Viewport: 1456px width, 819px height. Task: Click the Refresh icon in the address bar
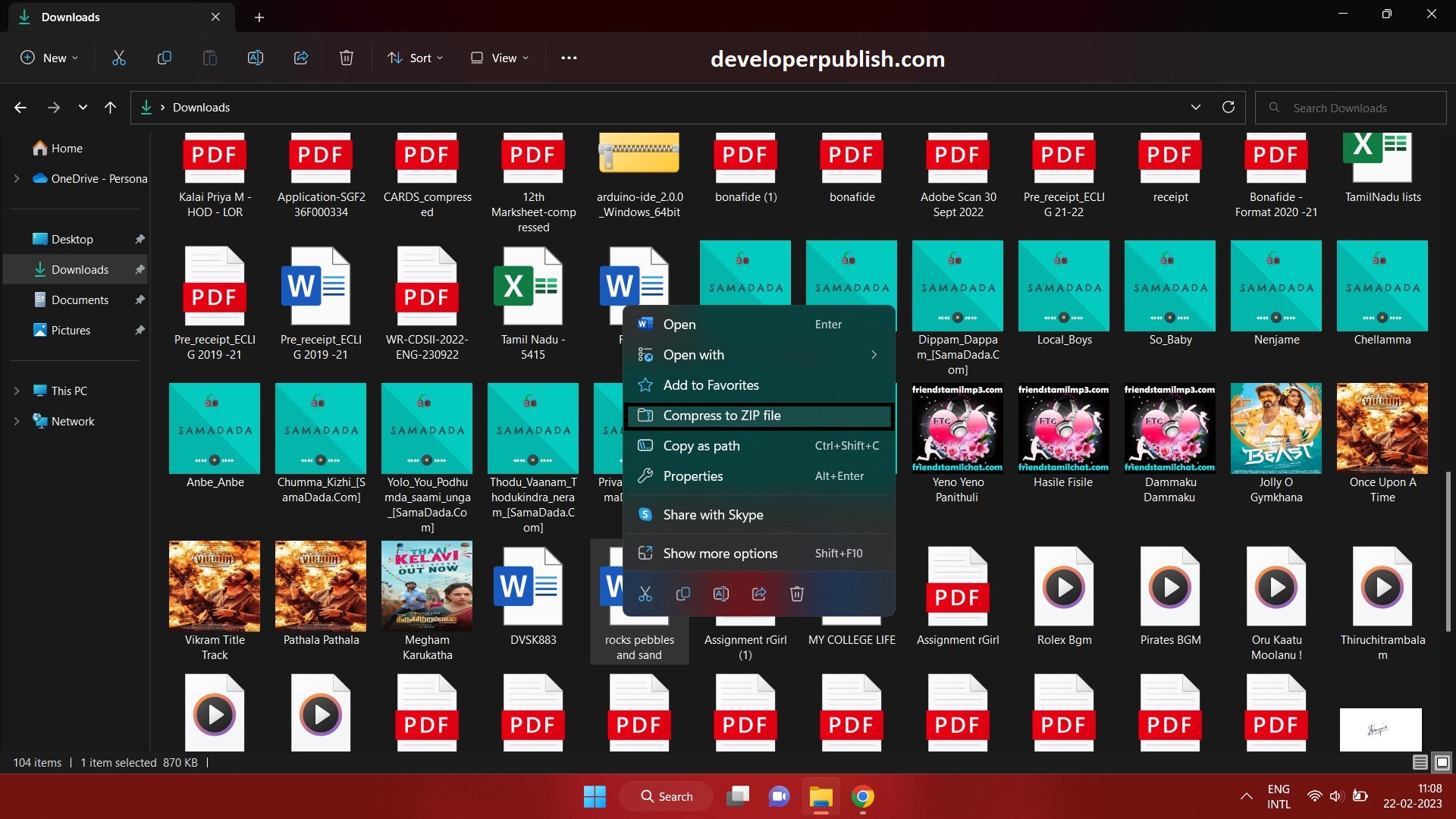[x=1228, y=107]
